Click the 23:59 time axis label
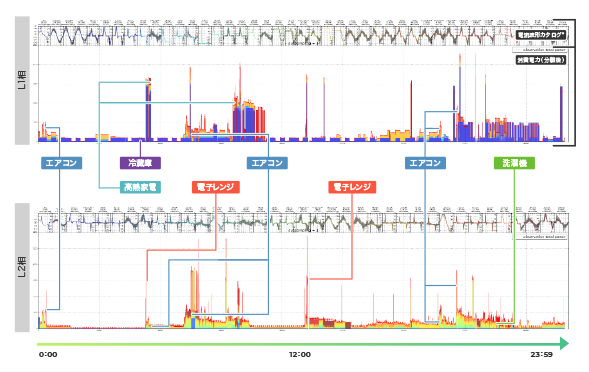The width and height of the screenshot is (589, 372). [541, 354]
